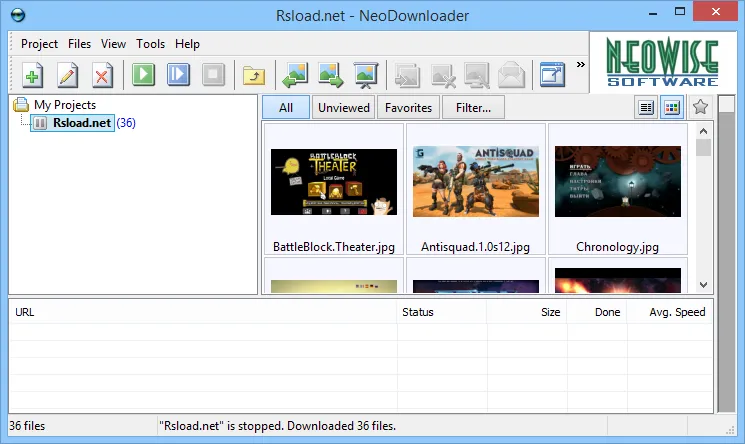
Task: Click the 'is stopped' status message
Action: [277, 425]
